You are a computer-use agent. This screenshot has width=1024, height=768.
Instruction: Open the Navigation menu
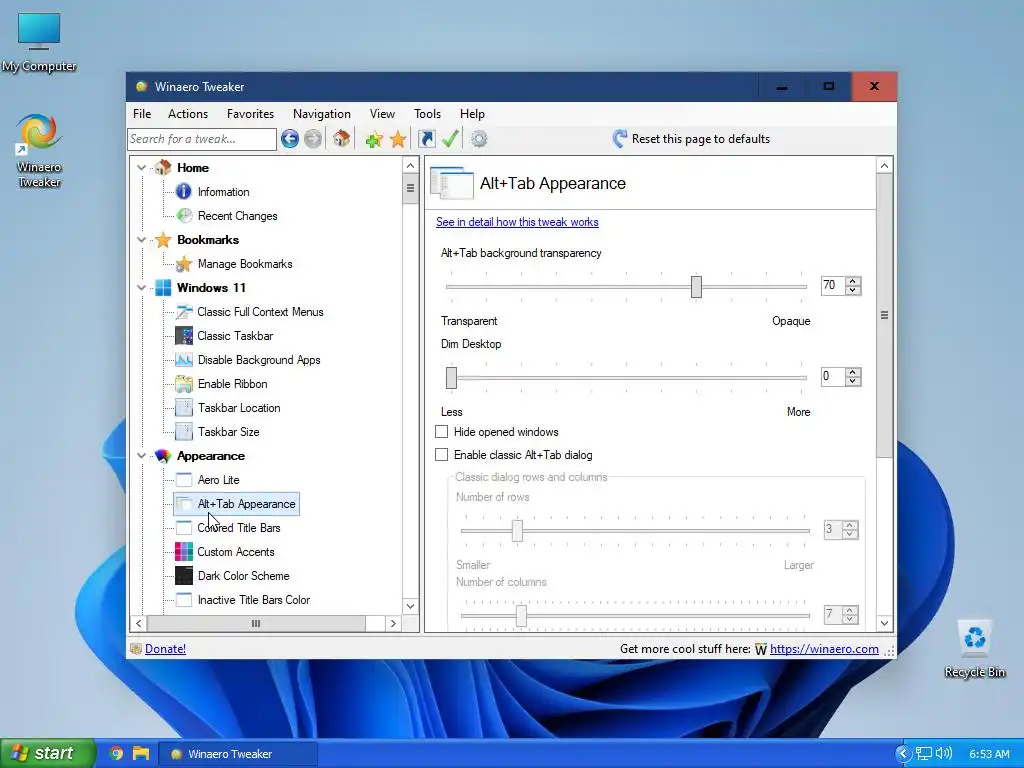(x=321, y=114)
